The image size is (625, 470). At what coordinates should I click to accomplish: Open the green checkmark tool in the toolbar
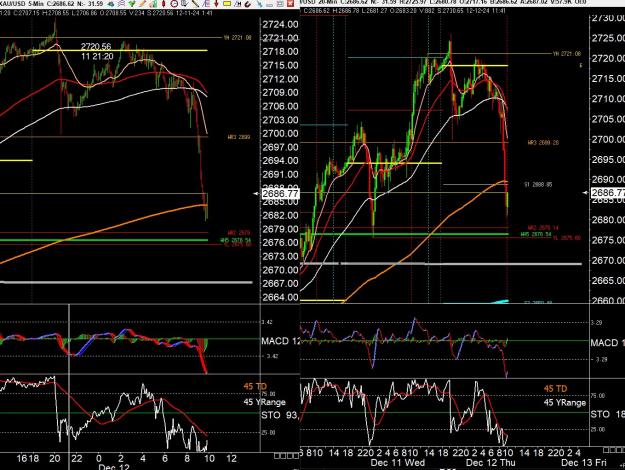pyautogui.click(x=132, y=4)
